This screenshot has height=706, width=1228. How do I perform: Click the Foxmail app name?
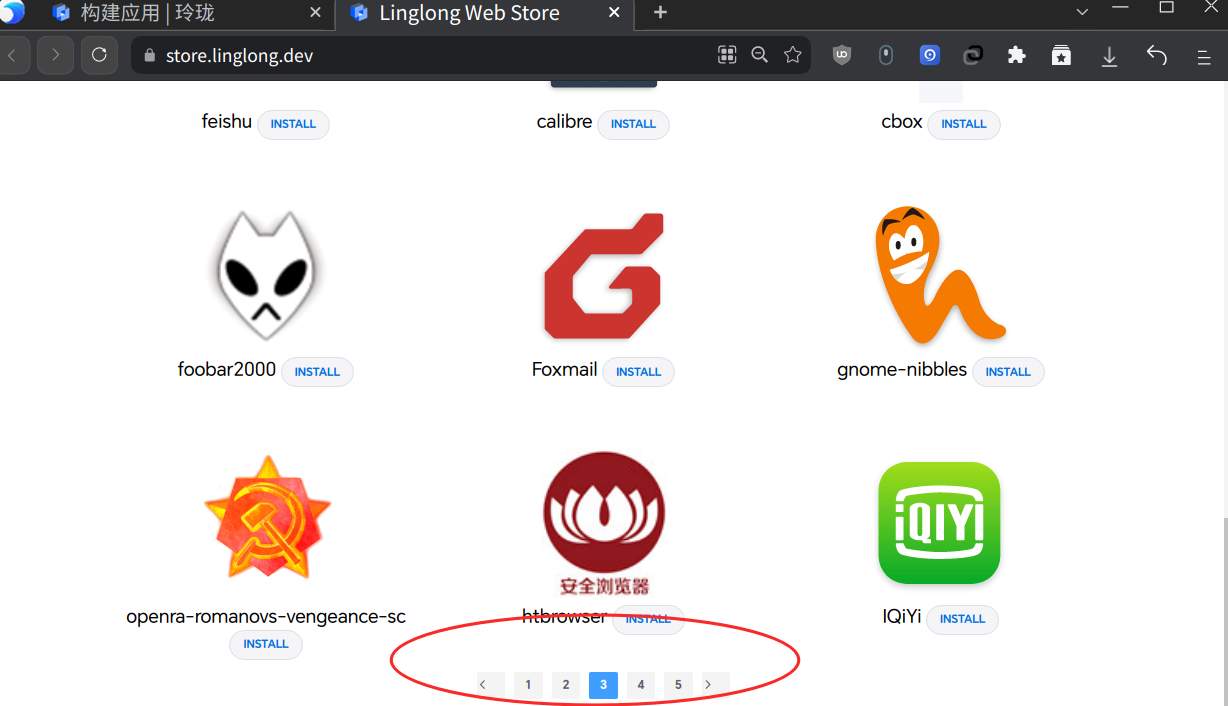click(x=565, y=370)
